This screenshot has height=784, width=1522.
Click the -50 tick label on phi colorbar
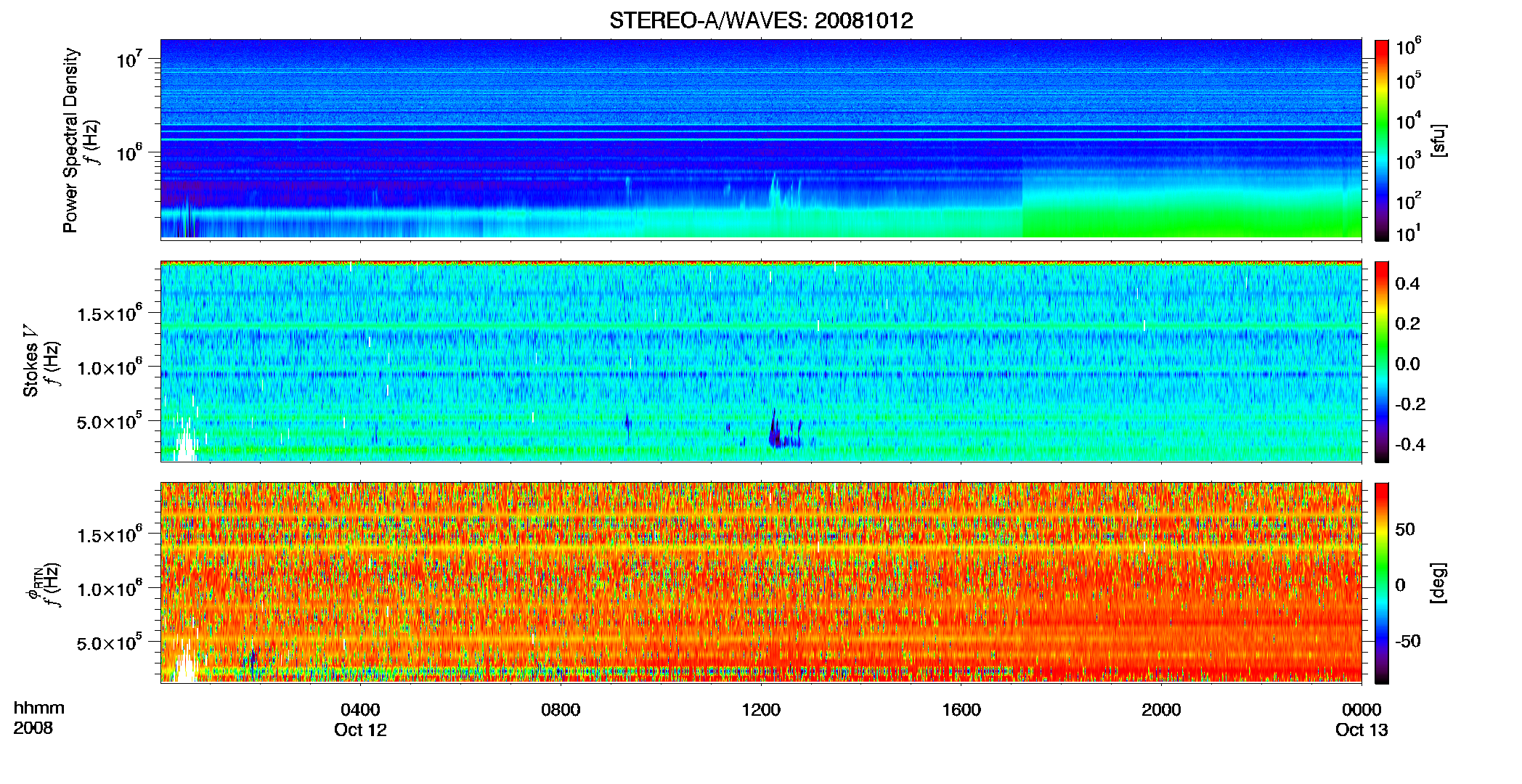1408,641
